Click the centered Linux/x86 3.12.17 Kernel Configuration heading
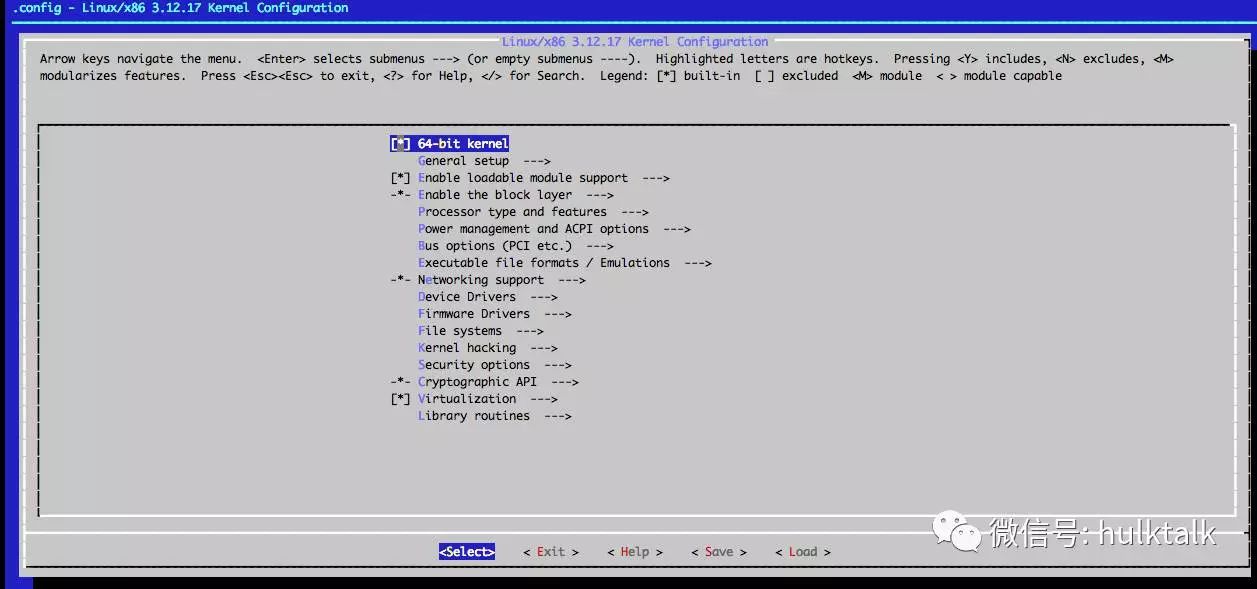The width and height of the screenshot is (1257, 589). pos(635,42)
